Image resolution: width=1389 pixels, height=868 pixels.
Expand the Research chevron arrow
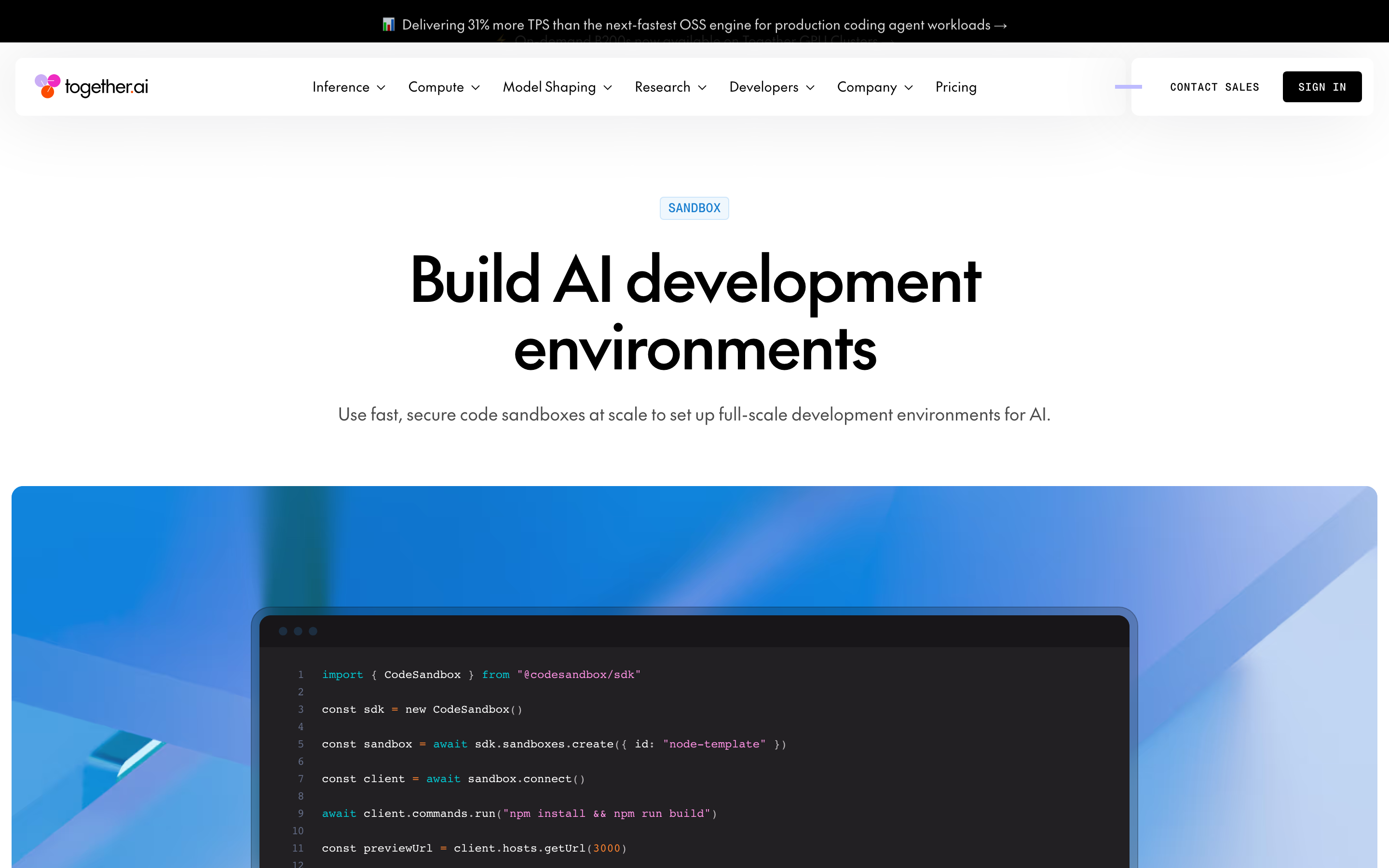point(703,88)
